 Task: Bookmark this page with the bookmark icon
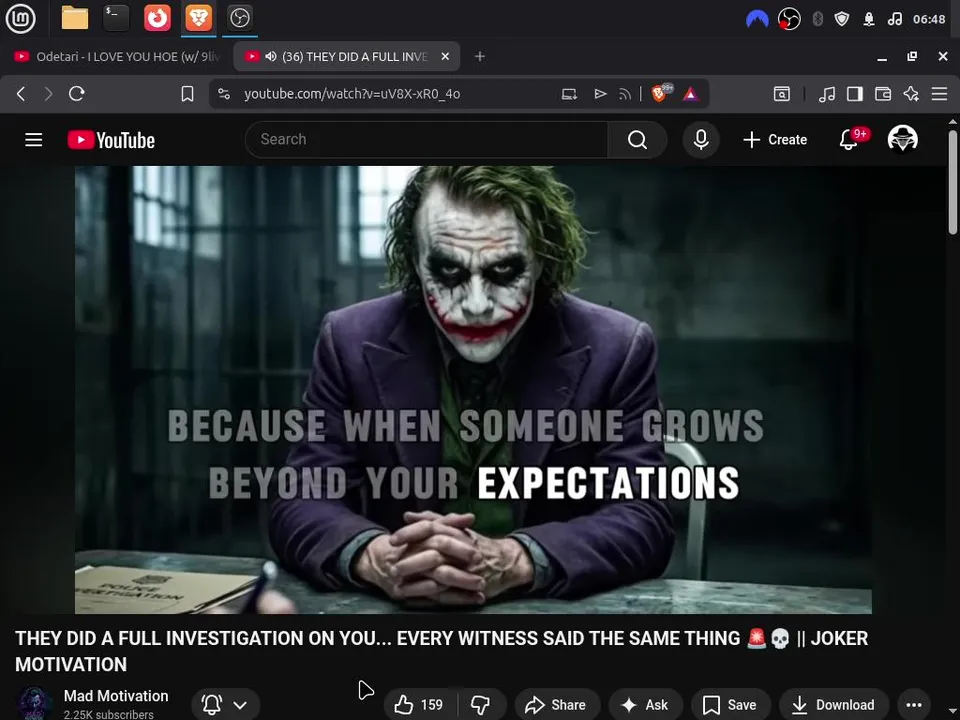[x=187, y=94]
